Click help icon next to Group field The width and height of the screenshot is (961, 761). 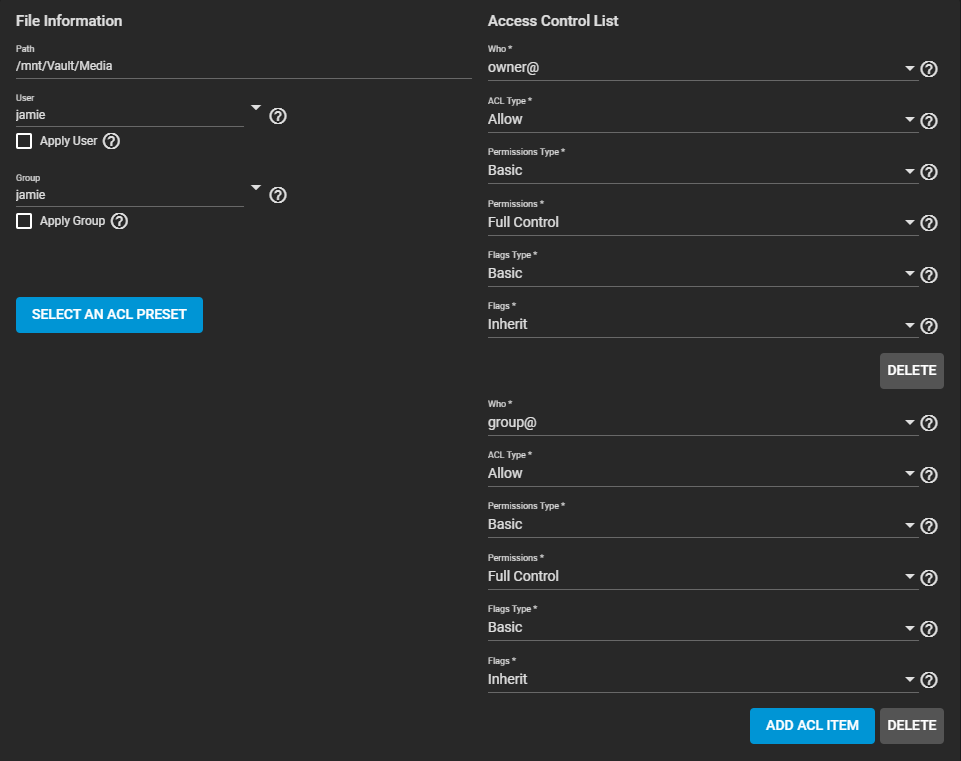point(279,195)
